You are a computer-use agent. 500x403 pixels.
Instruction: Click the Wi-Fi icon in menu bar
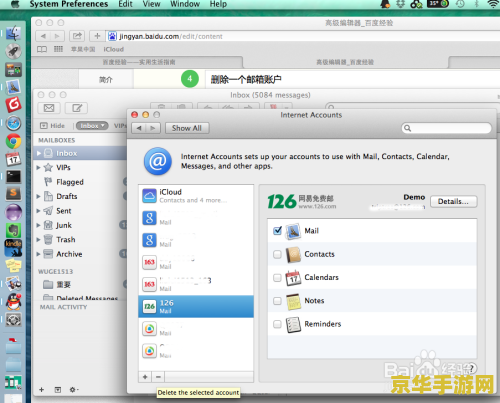493,4
